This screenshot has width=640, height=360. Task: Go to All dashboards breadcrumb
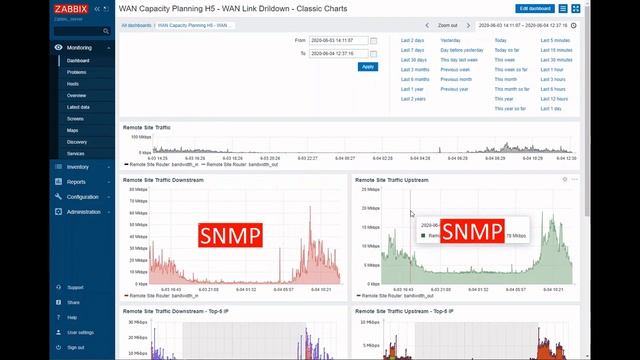(x=136, y=25)
